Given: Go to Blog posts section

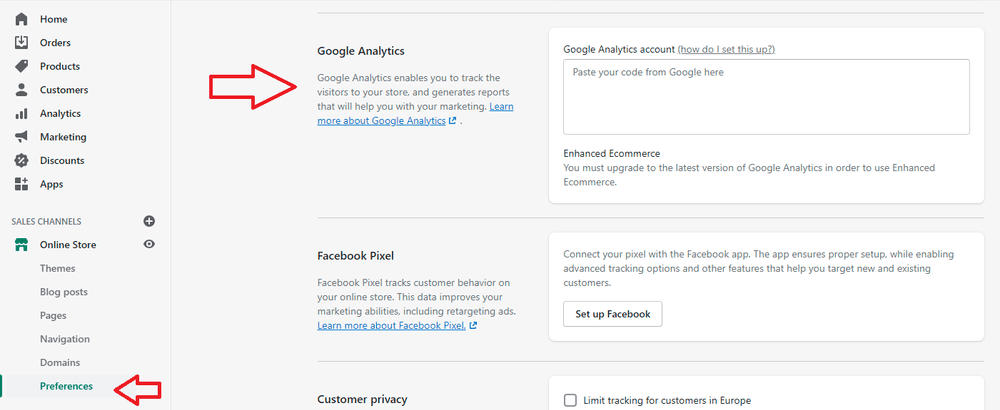Looking at the screenshot, I should (x=63, y=292).
